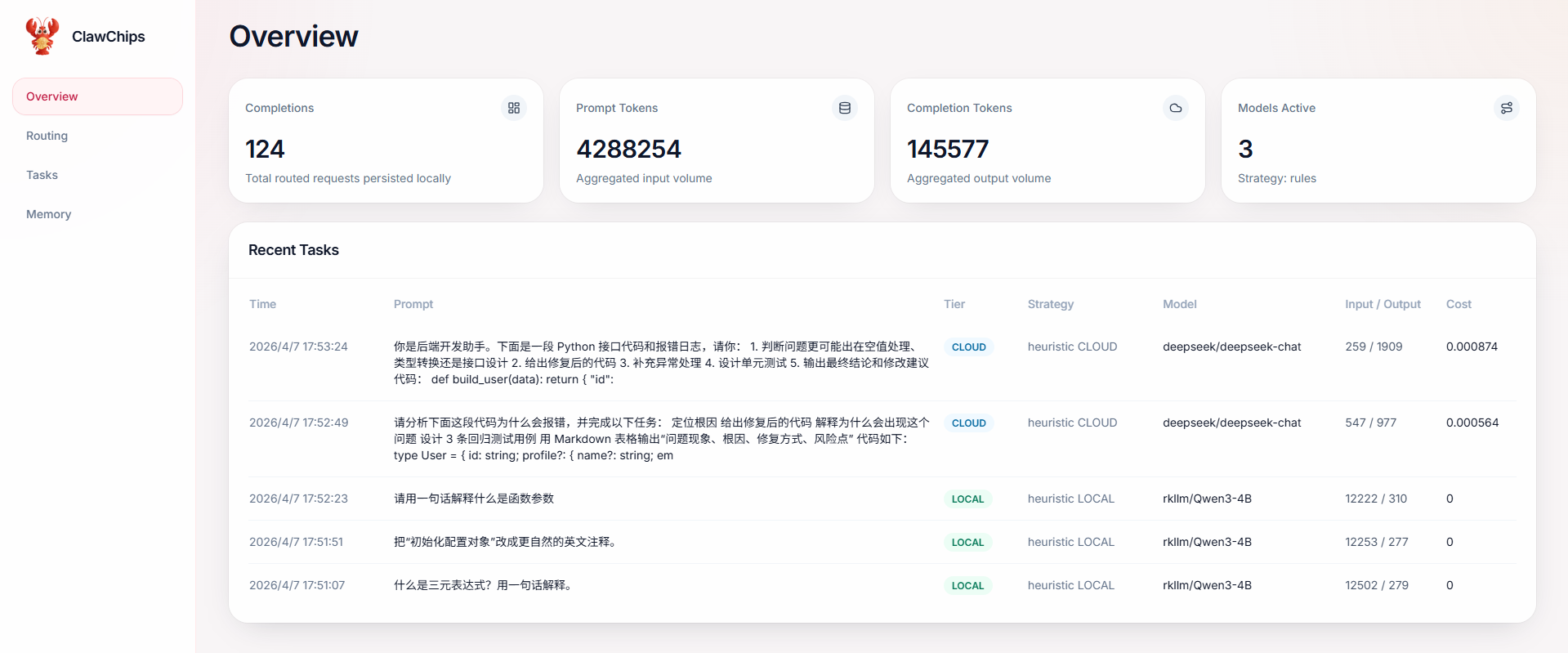Click the prompt 请用一句话解释什么是函数参数
The image size is (1568, 653).
pos(474,499)
